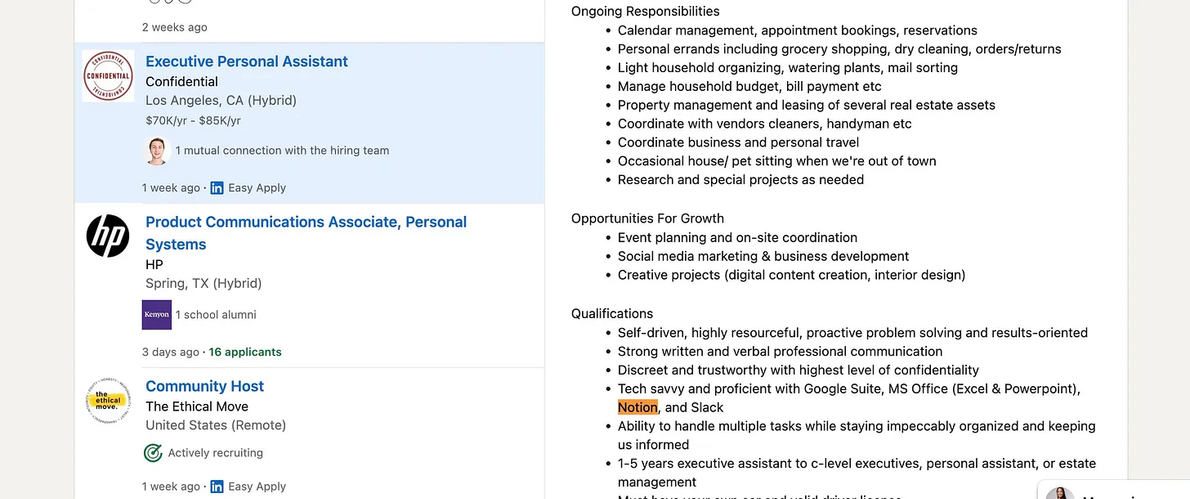1190x499 pixels.
Task: Open the Confidential company logo
Action: coord(108,76)
